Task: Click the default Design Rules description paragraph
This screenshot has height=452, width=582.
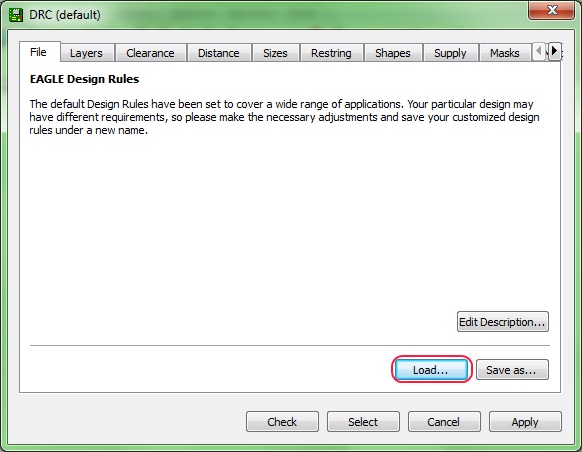Action: [284, 117]
